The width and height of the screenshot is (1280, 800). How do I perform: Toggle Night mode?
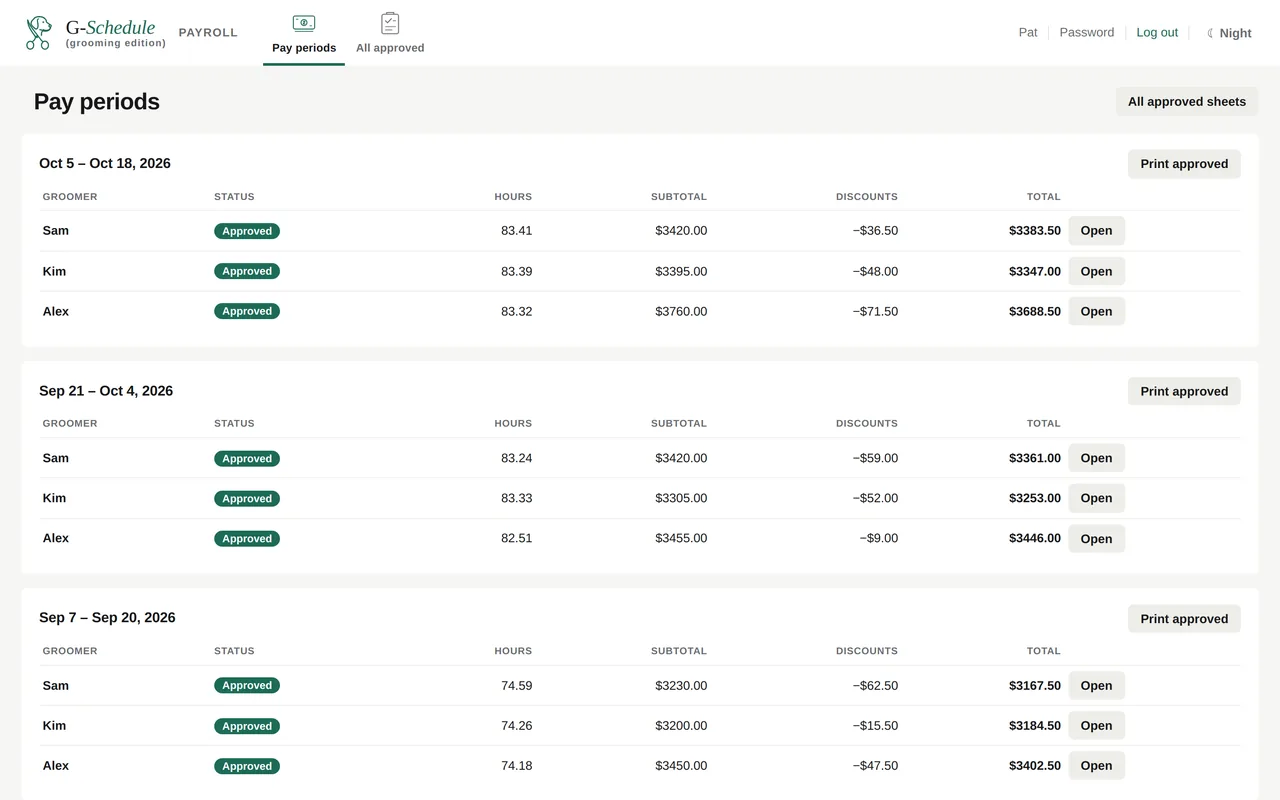click(1229, 33)
